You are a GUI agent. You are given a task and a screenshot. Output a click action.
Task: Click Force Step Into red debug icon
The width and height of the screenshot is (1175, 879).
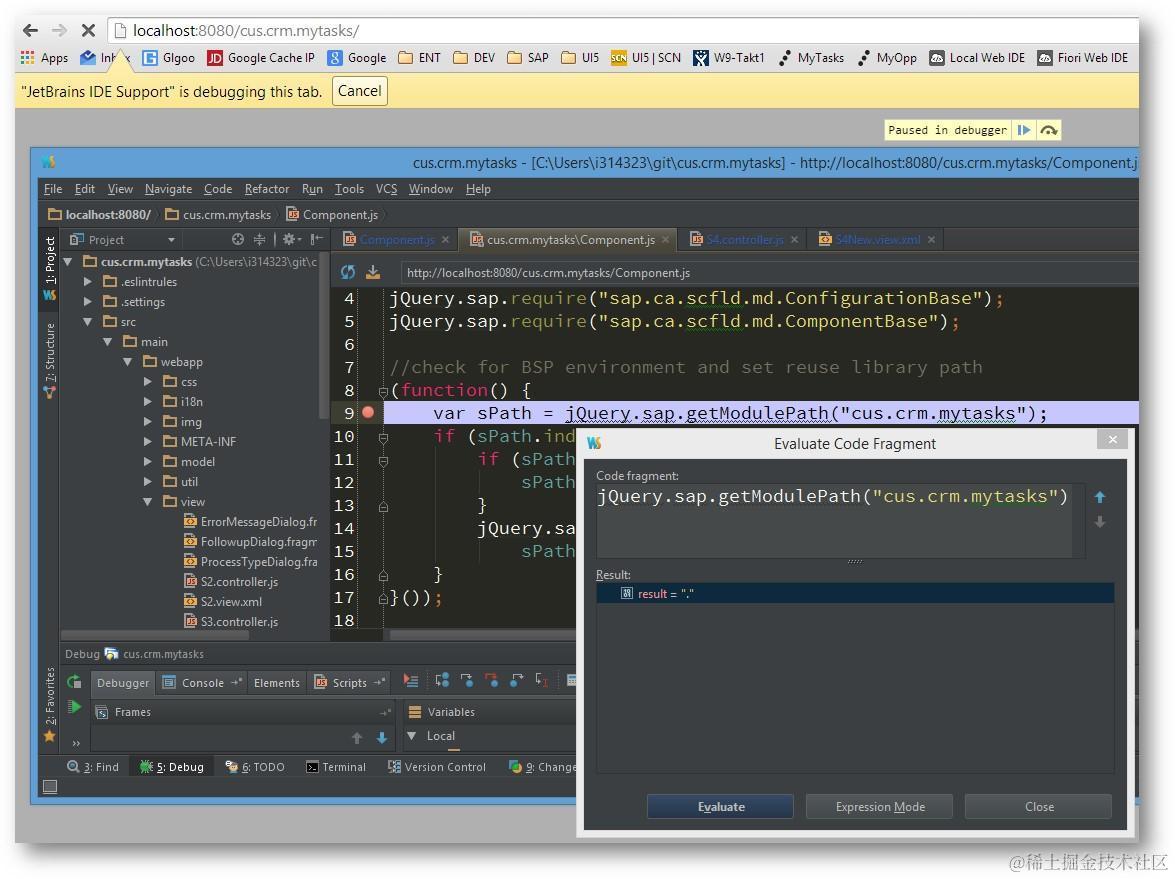pos(492,681)
